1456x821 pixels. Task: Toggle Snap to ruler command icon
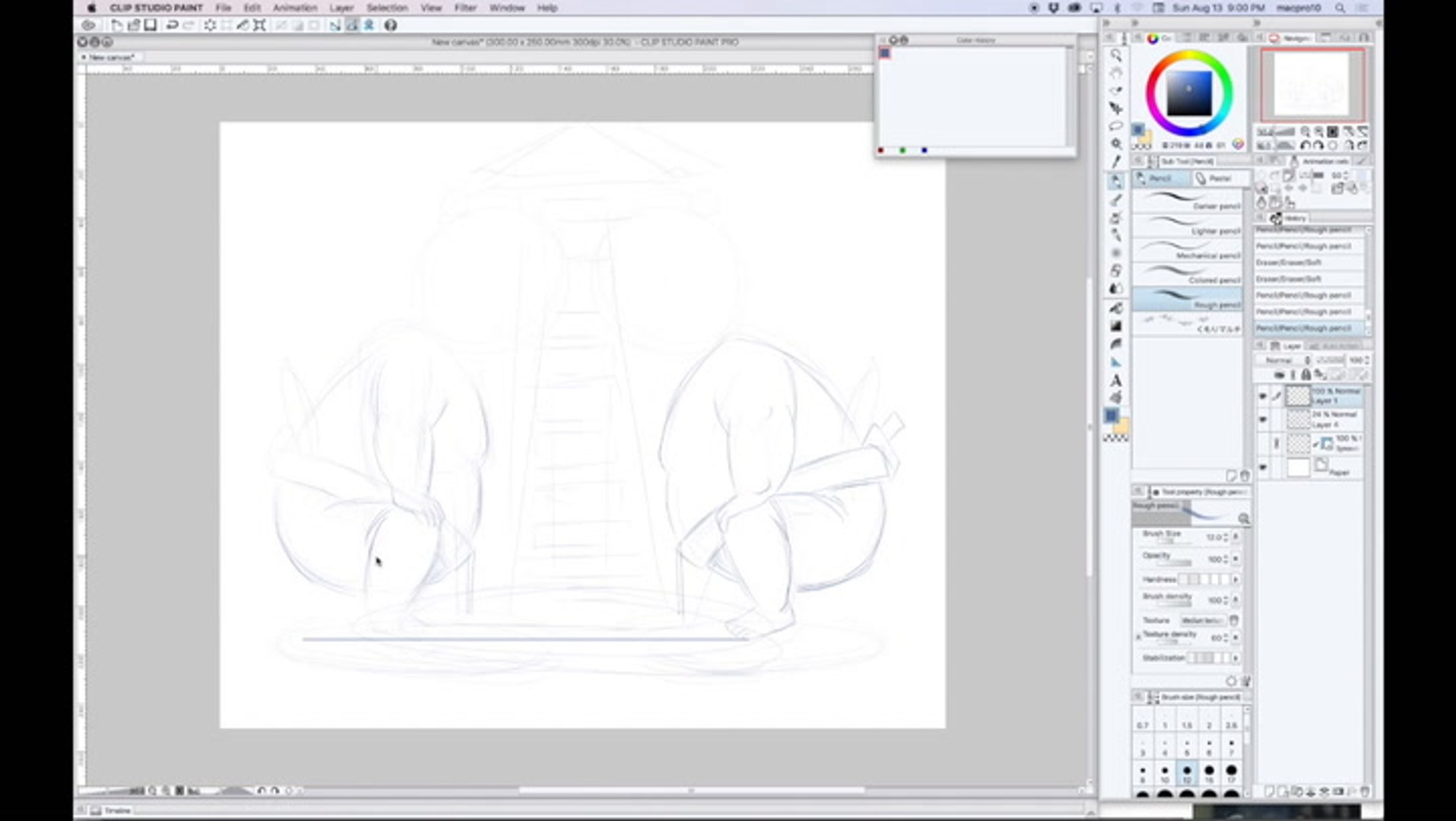[x=335, y=25]
